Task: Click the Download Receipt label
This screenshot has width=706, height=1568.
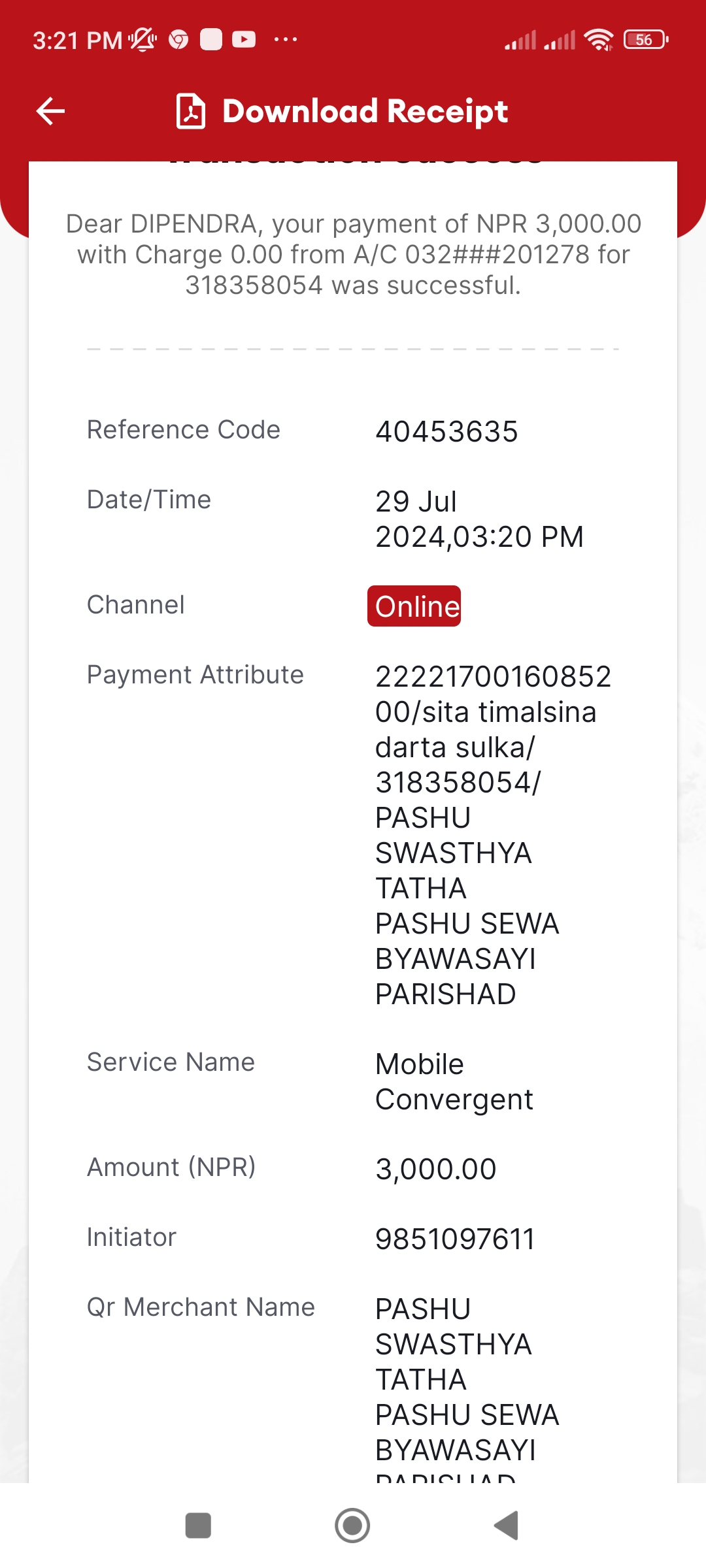Action: [x=365, y=111]
